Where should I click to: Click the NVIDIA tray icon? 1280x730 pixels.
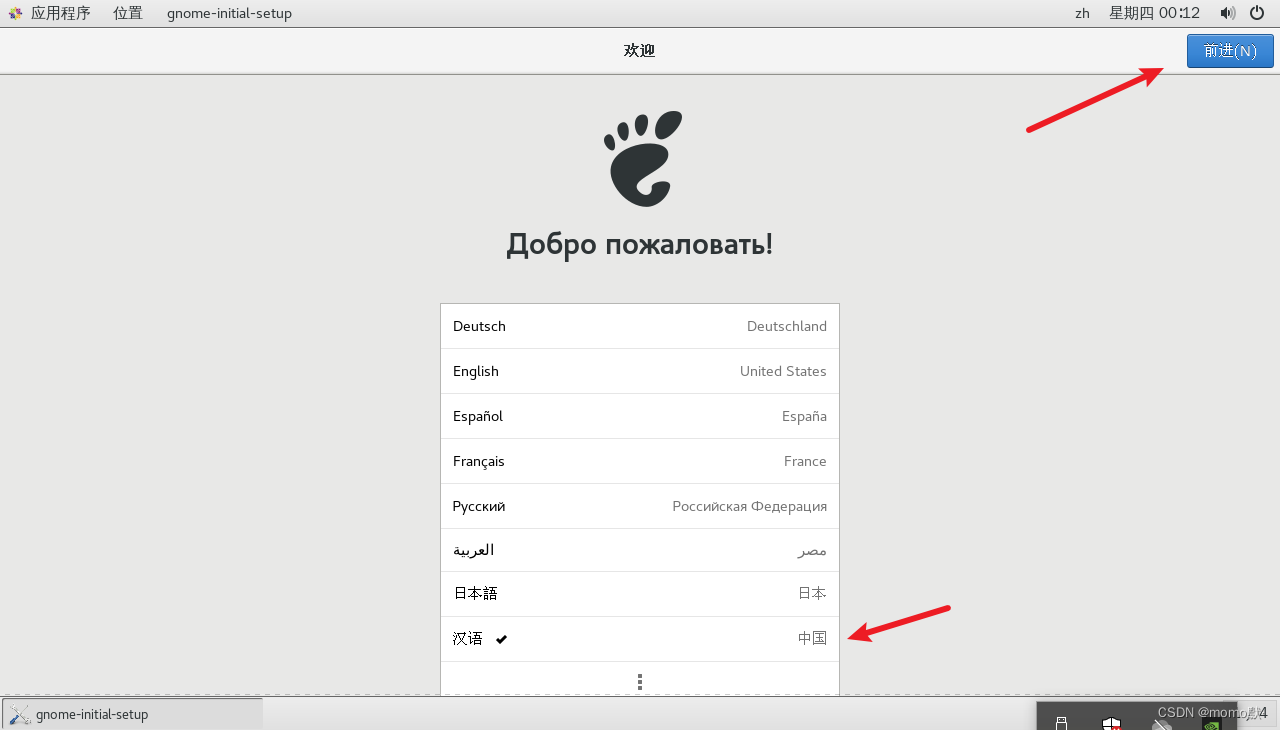pos(1211,723)
